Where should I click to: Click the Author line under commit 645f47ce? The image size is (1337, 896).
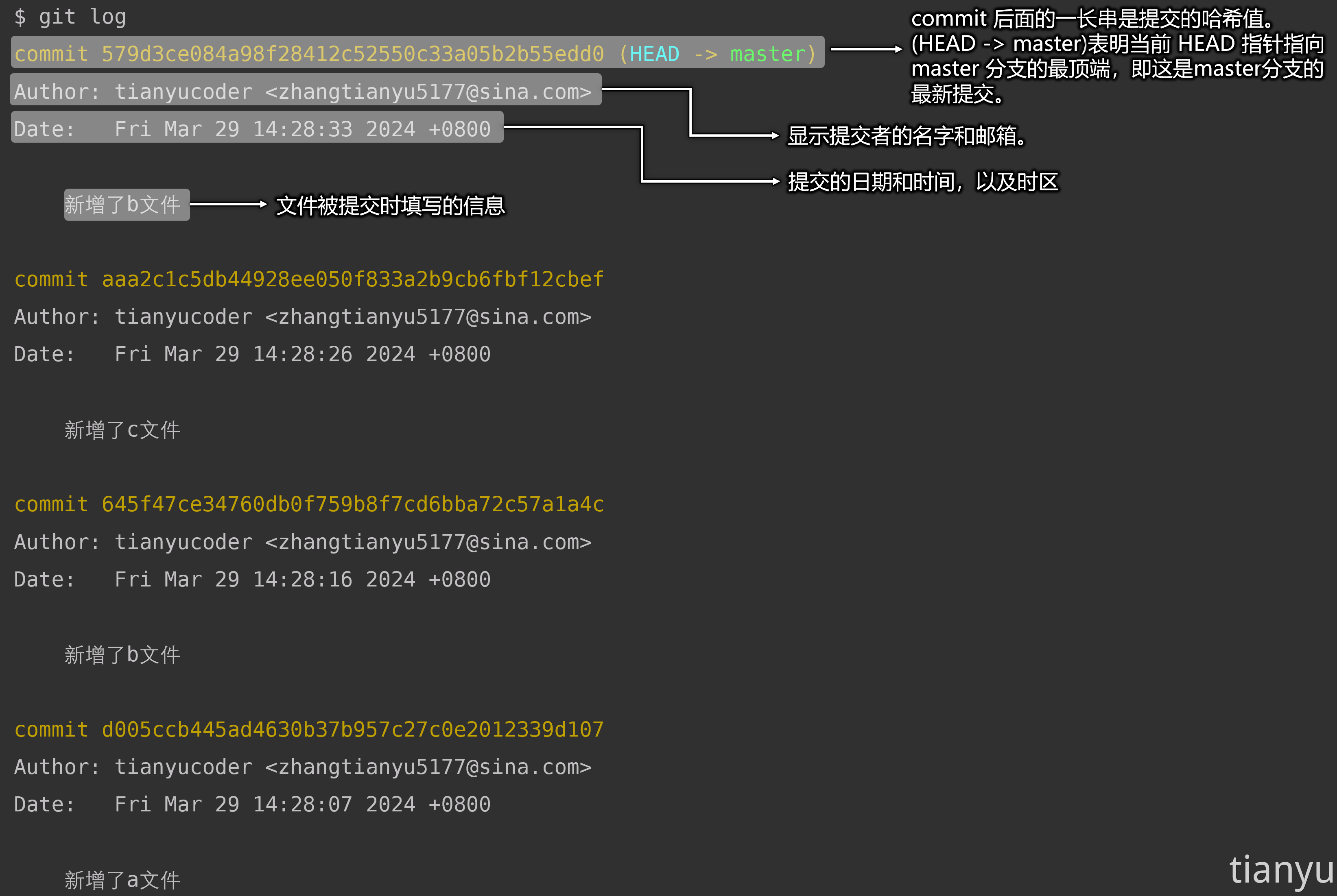click(x=303, y=542)
